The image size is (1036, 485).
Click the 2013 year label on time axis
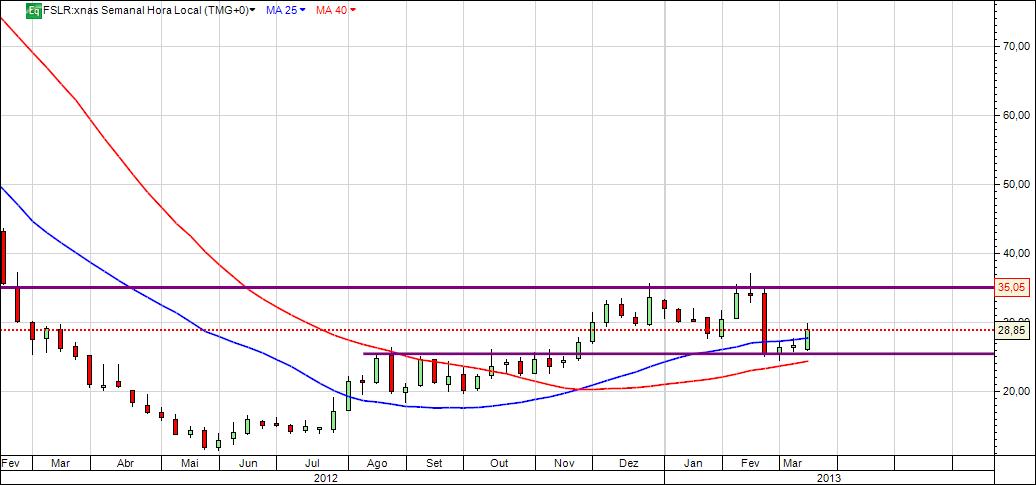tap(830, 477)
